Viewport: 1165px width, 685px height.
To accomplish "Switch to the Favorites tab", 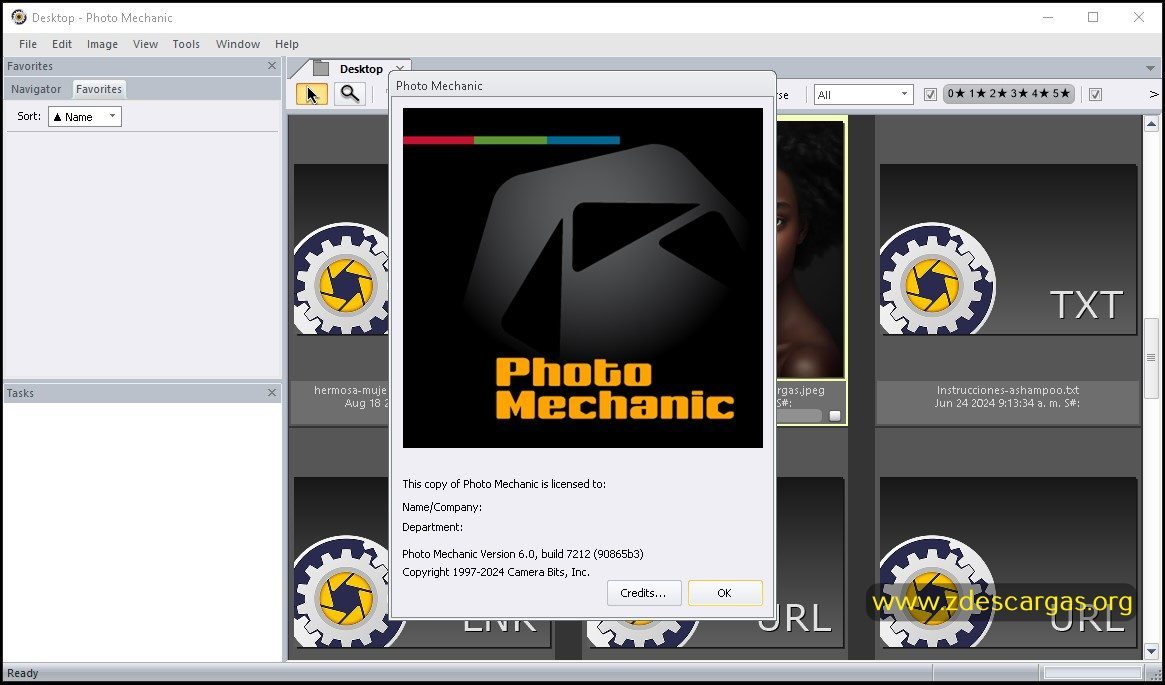I will point(99,89).
